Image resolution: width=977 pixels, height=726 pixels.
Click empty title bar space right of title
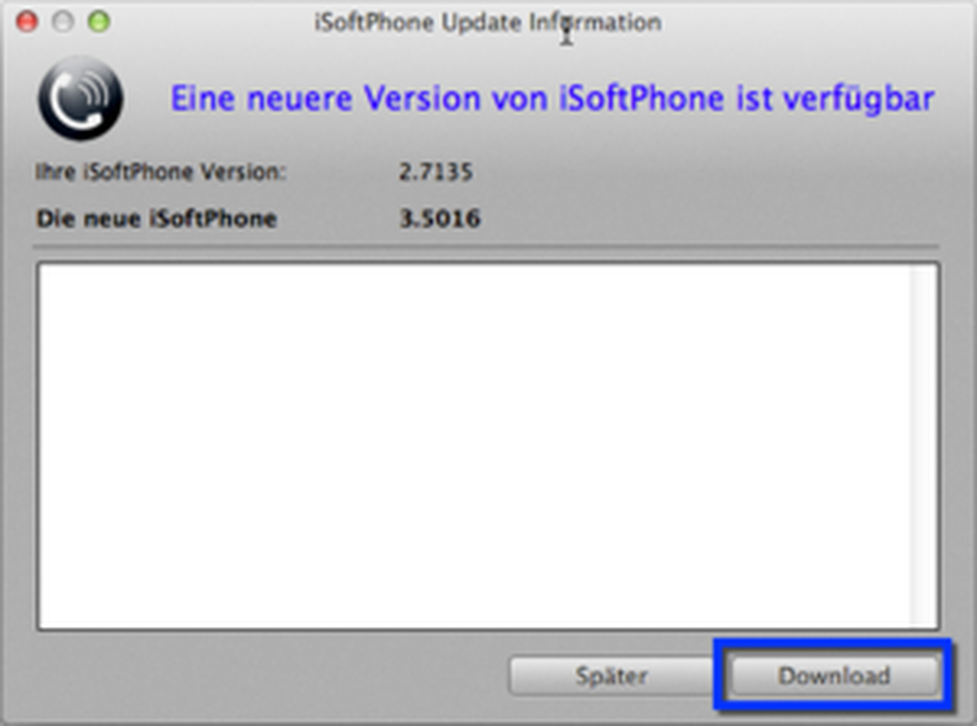(x=810, y=23)
